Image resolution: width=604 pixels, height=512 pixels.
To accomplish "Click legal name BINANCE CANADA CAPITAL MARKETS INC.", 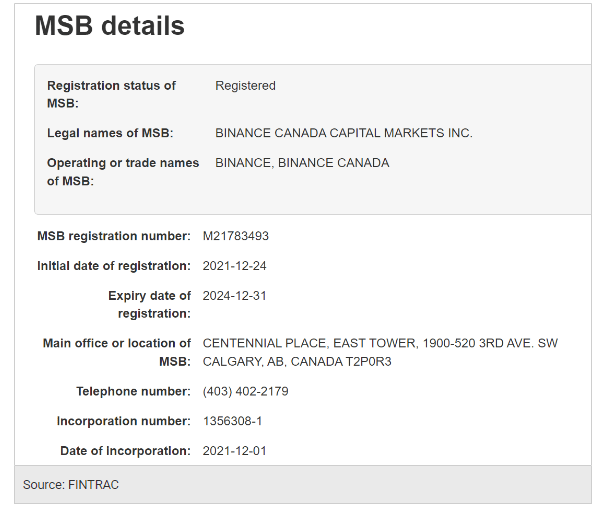I will 343,133.
